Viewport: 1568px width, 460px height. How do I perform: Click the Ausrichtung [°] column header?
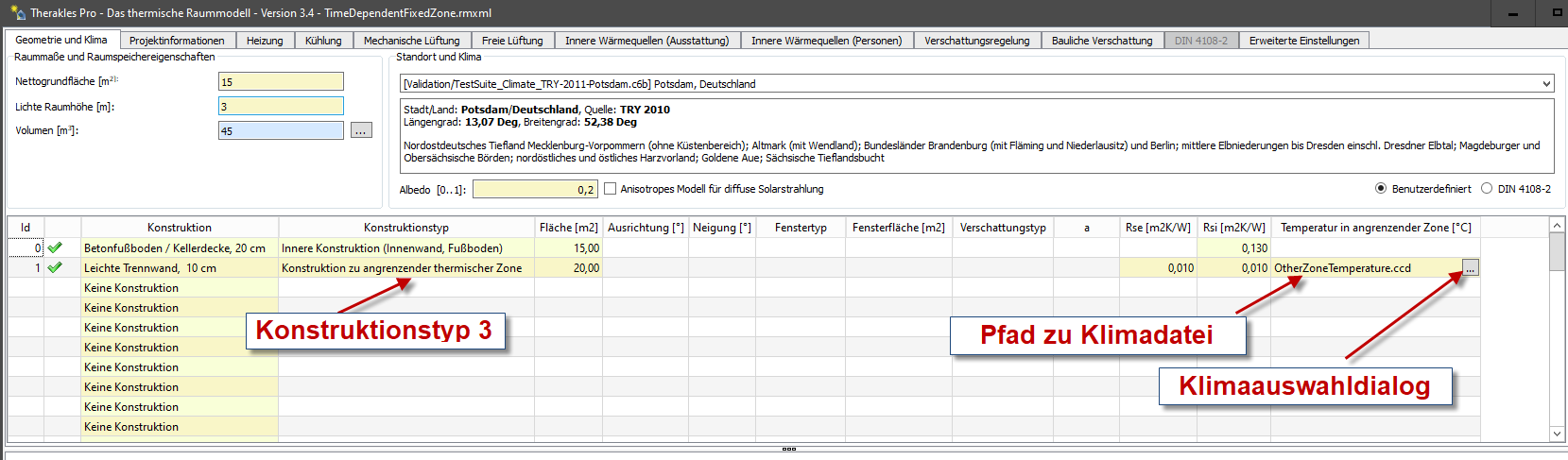tap(646, 227)
